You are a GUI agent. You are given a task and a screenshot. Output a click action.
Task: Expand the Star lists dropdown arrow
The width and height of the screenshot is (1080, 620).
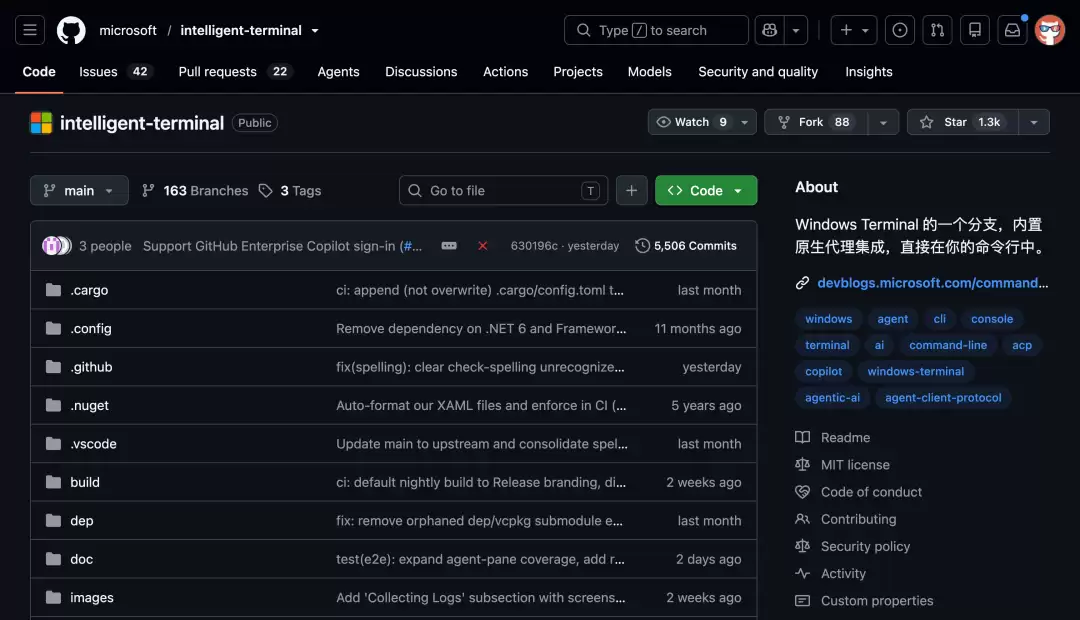1034,122
